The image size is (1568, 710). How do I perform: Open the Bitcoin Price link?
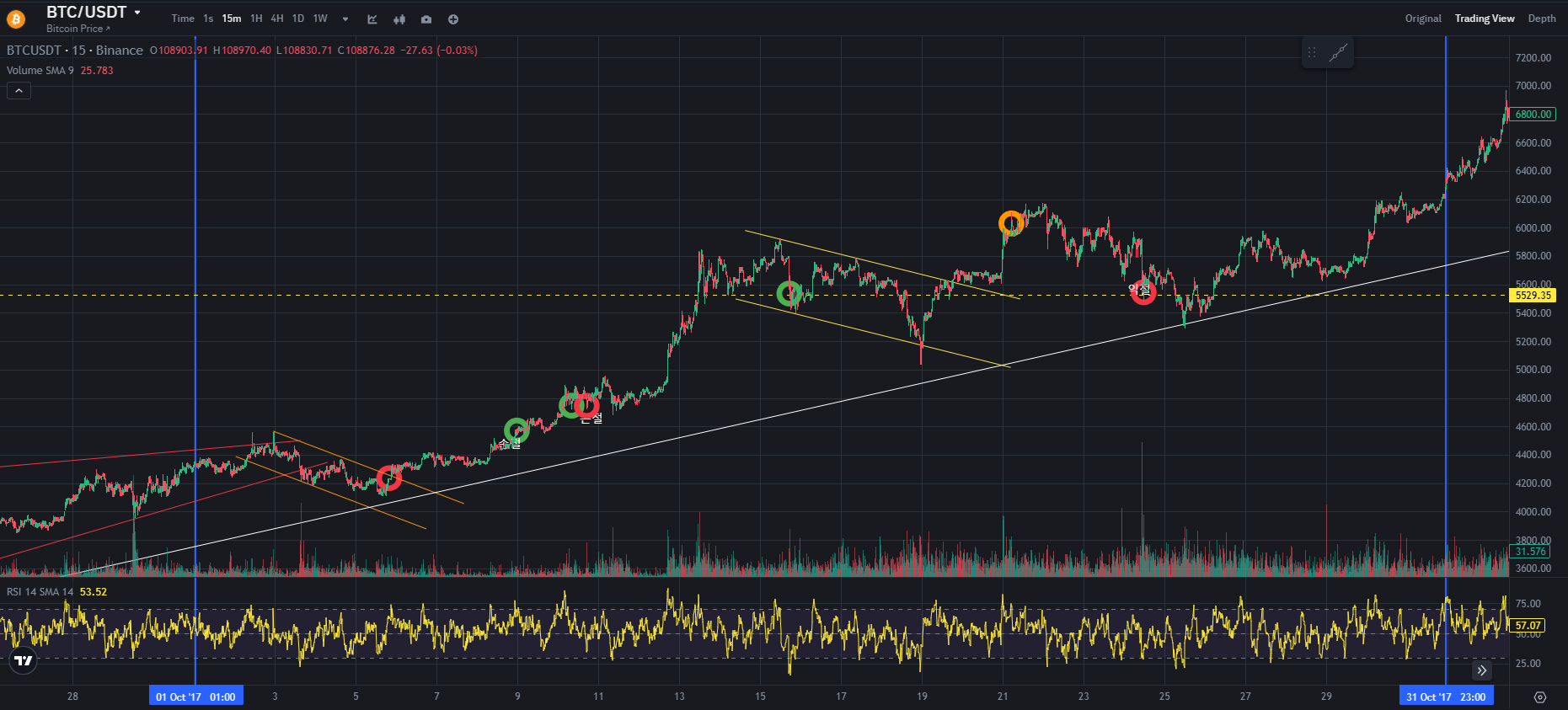pyautogui.click(x=78, y=29)
